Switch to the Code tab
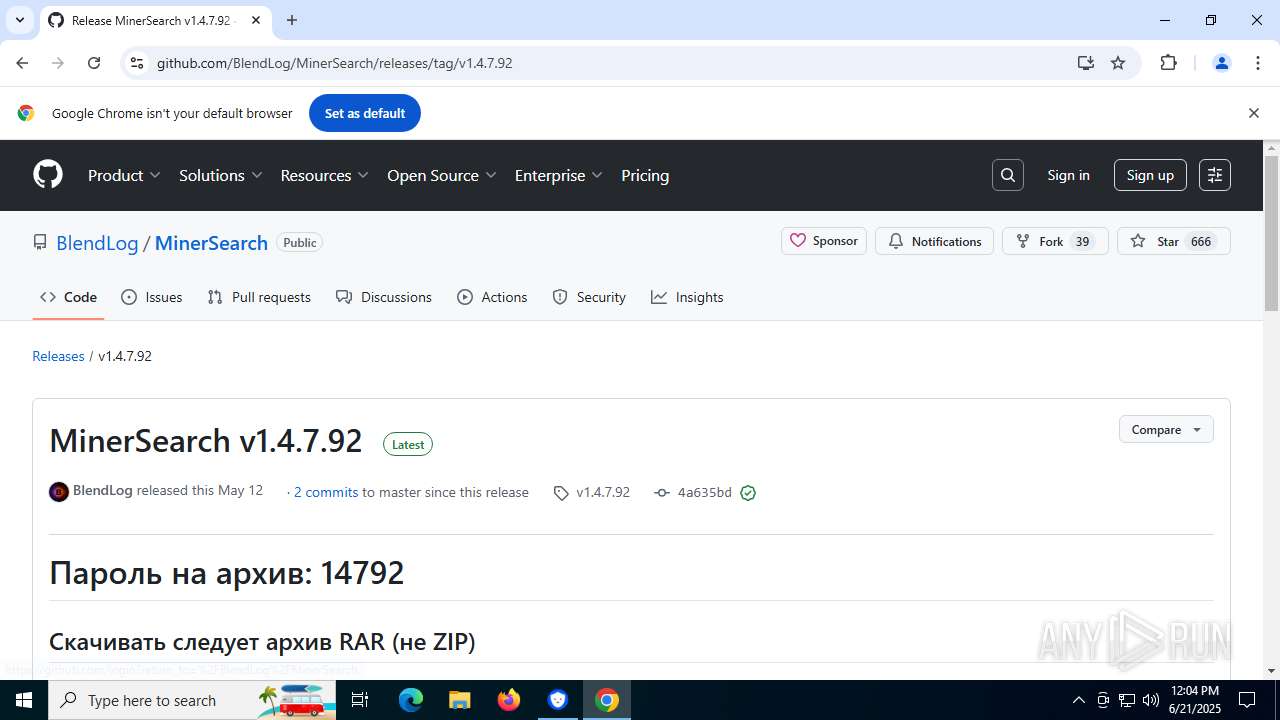1280x720 pixels. click(68, 297)
